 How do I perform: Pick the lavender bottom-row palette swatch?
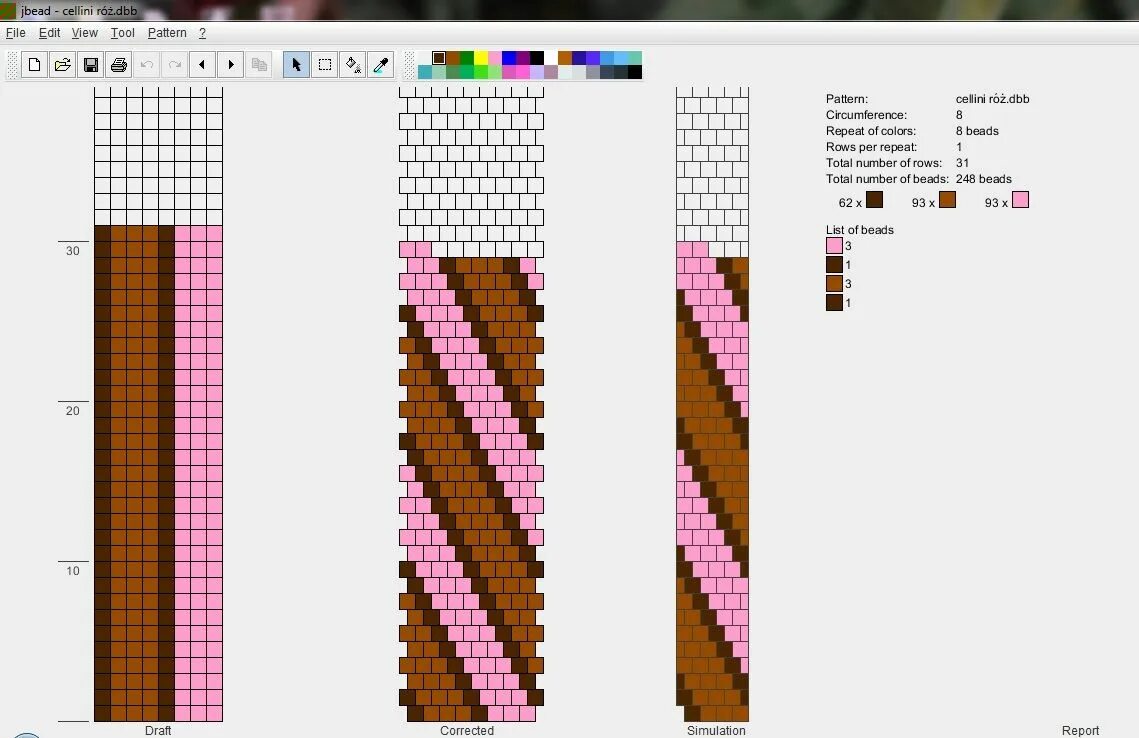click(538, 72)
